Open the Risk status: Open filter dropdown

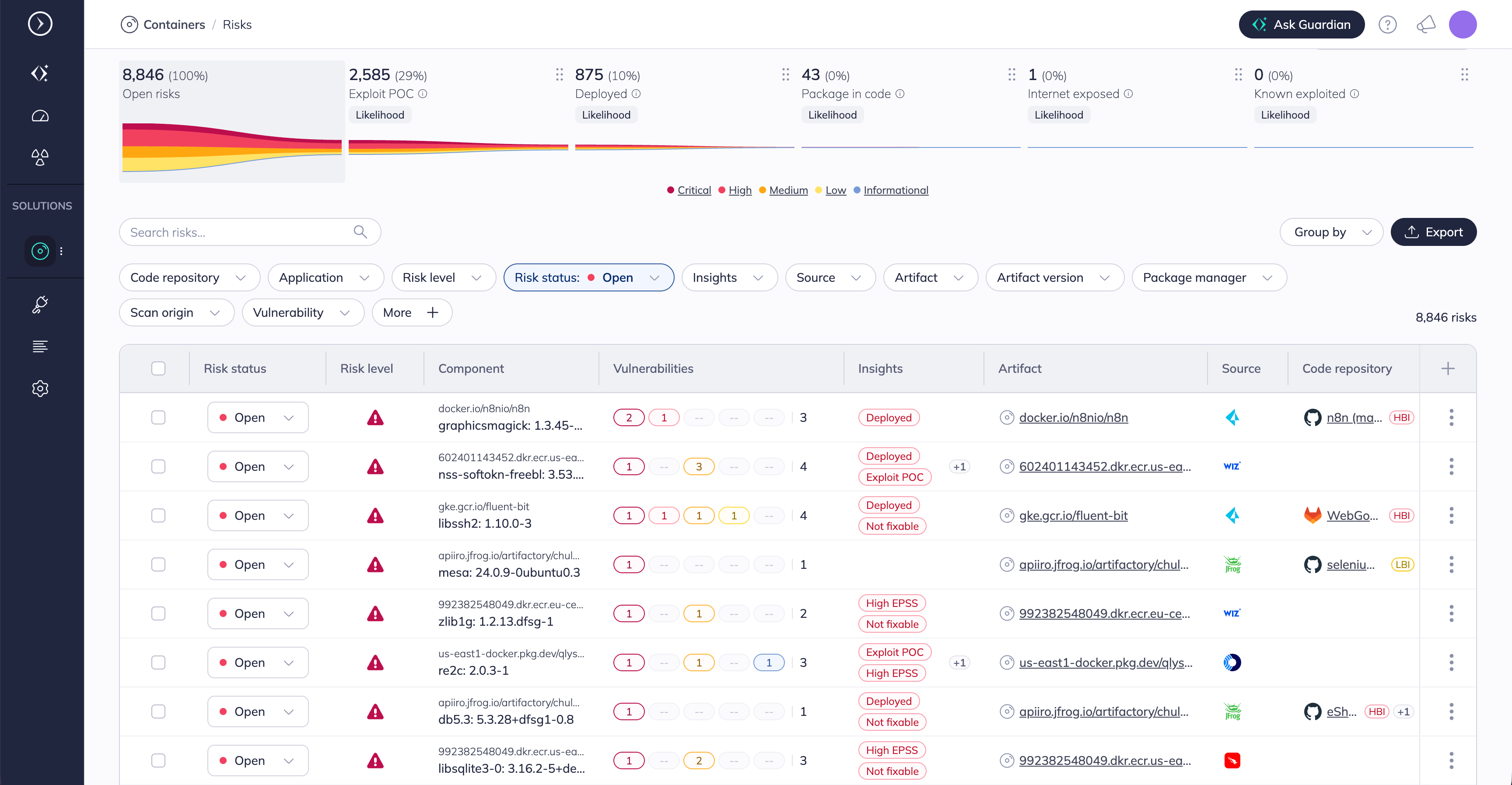coord(588,278)
